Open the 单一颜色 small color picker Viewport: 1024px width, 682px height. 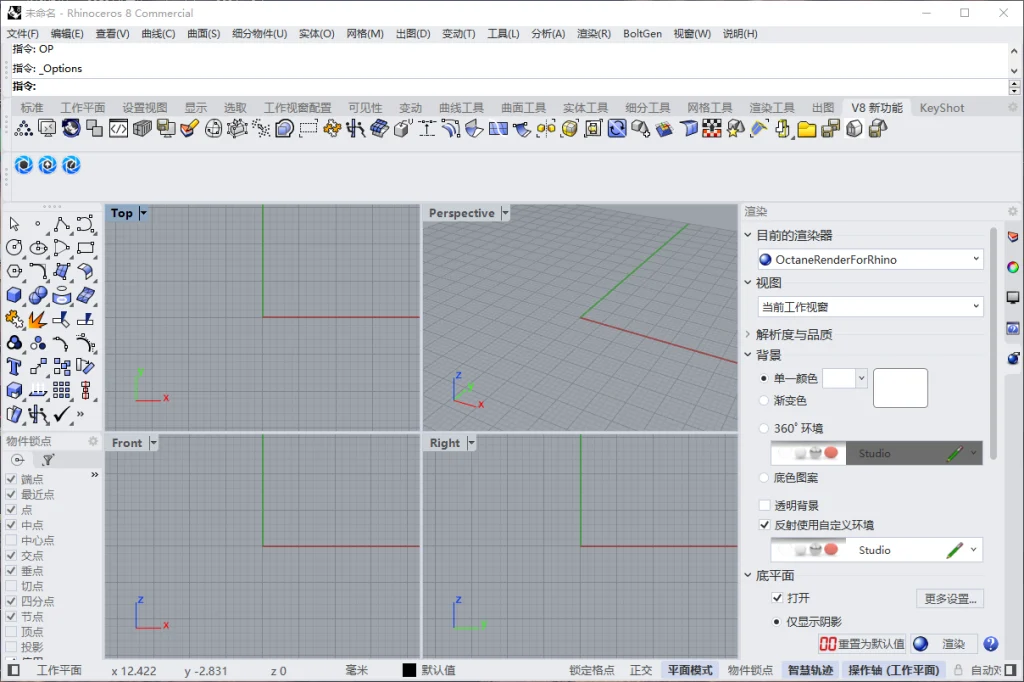pyautogui.click(x=844, y=378)
